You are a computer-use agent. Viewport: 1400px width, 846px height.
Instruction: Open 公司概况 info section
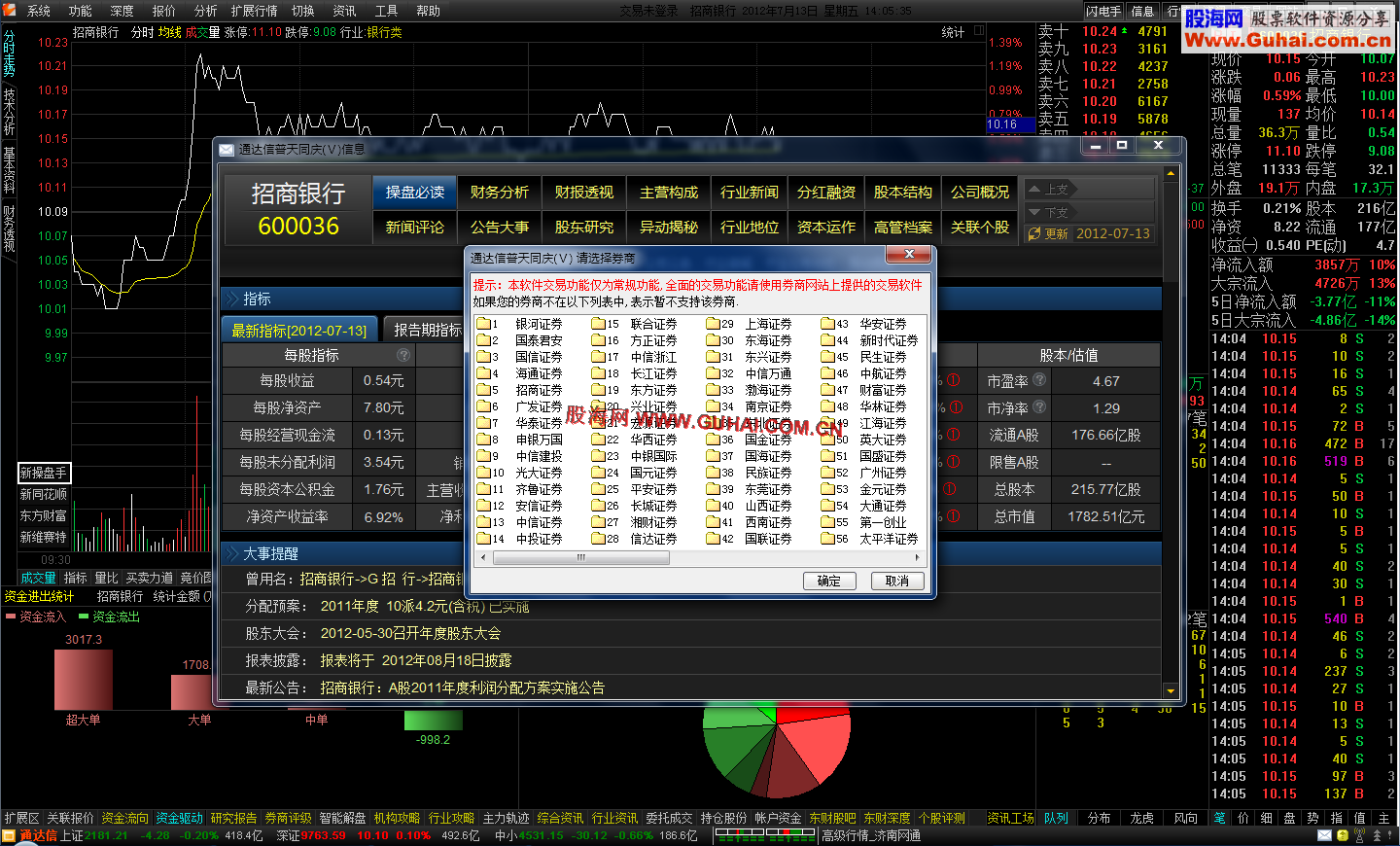coord(980,193)
